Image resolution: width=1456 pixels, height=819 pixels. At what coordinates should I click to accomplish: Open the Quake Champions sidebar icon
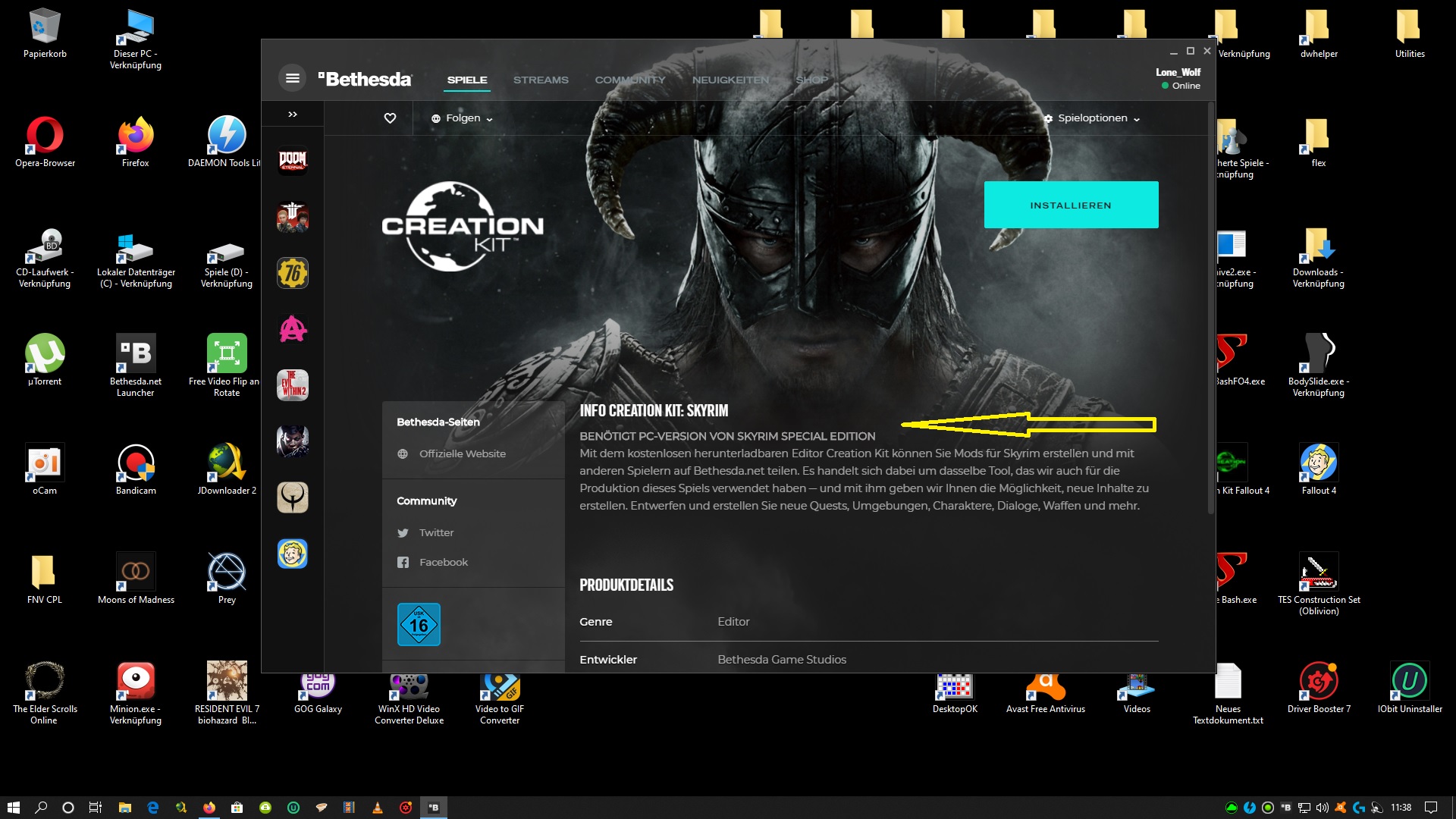[x=293, y=497]
